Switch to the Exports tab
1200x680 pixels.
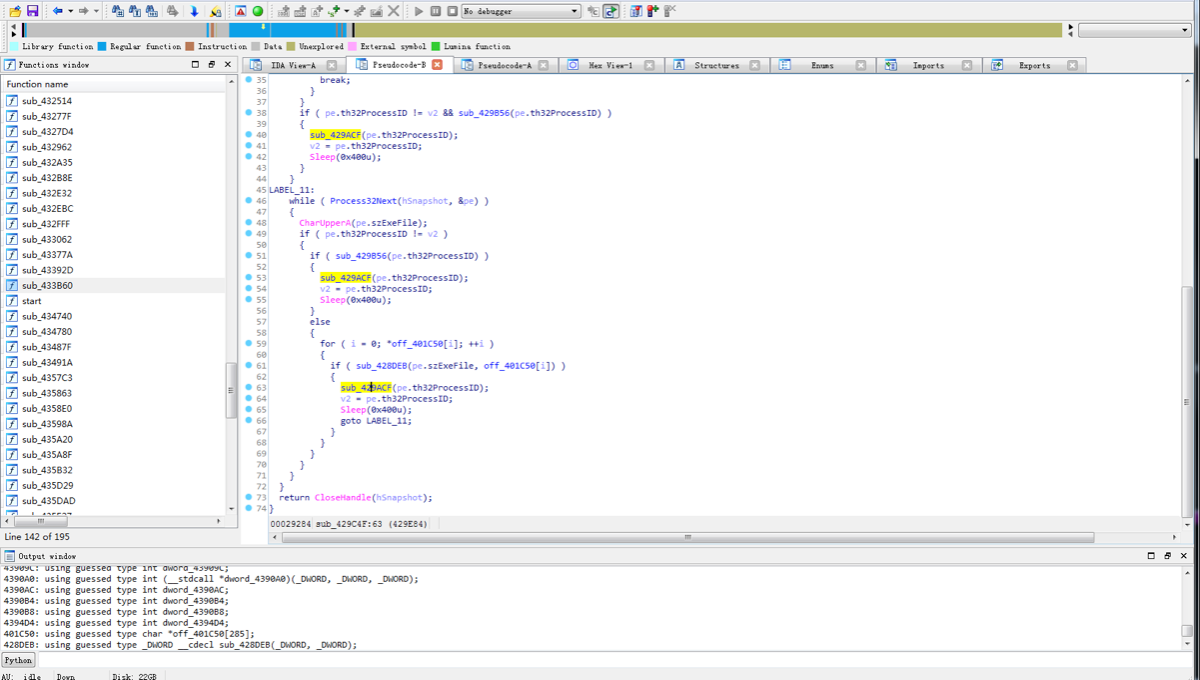tap(1034, 65)
